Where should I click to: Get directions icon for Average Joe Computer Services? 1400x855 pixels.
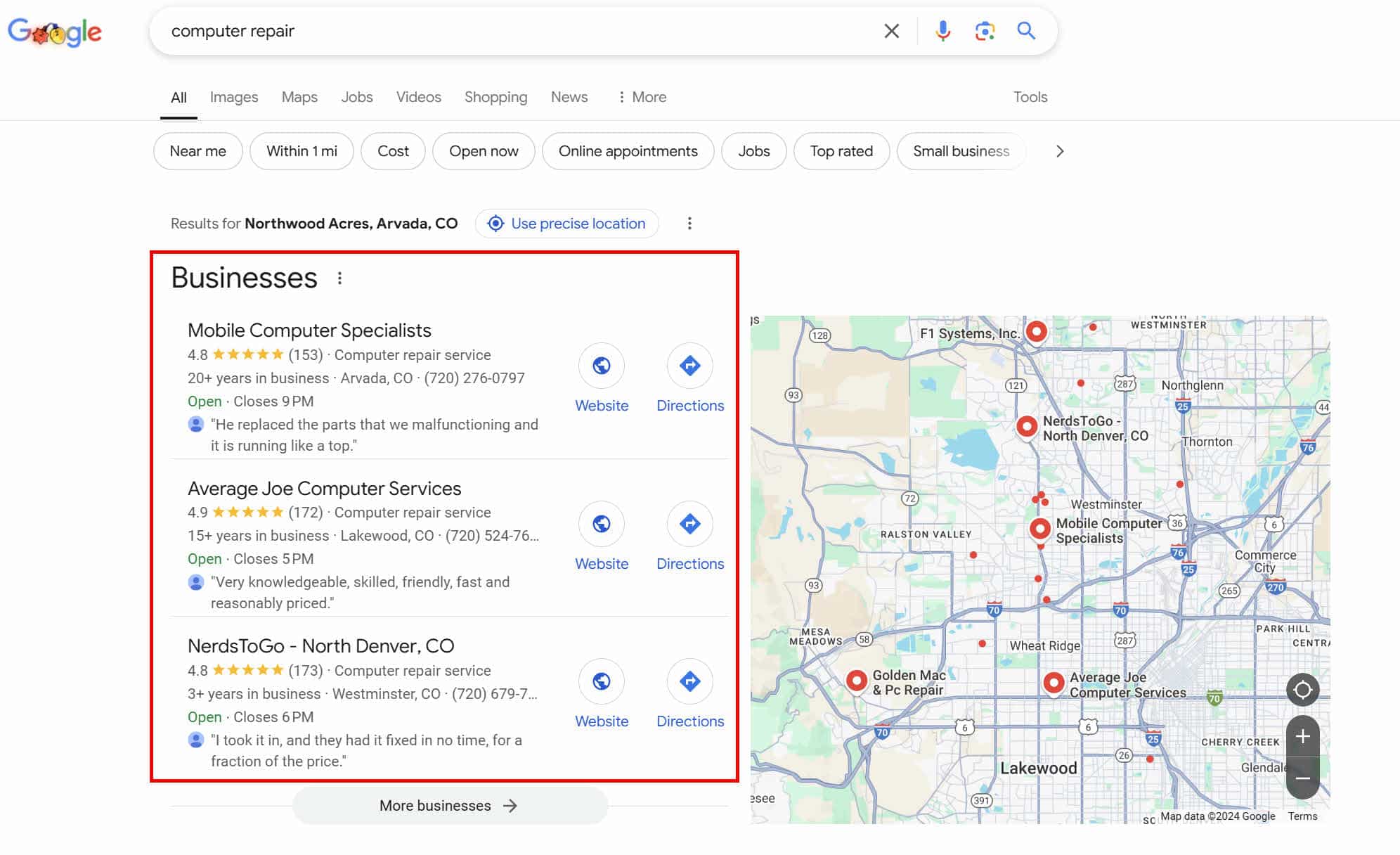(x=690, y=524)
